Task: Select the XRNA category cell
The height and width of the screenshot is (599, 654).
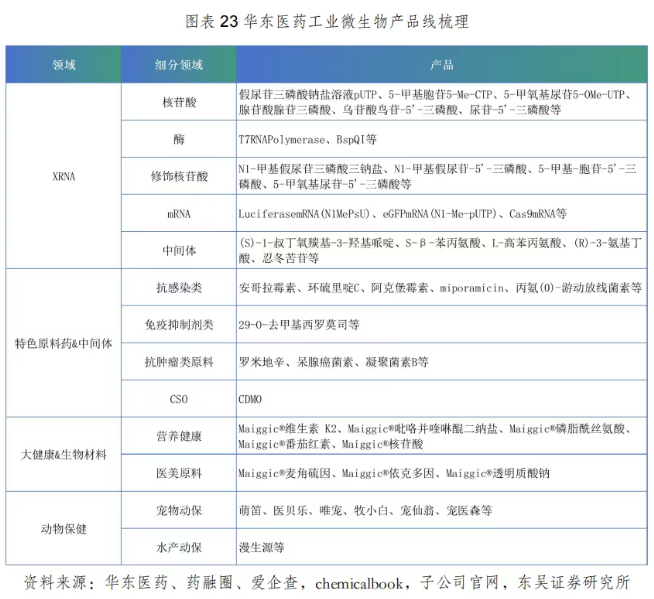Action: click(x=63, y=176)
